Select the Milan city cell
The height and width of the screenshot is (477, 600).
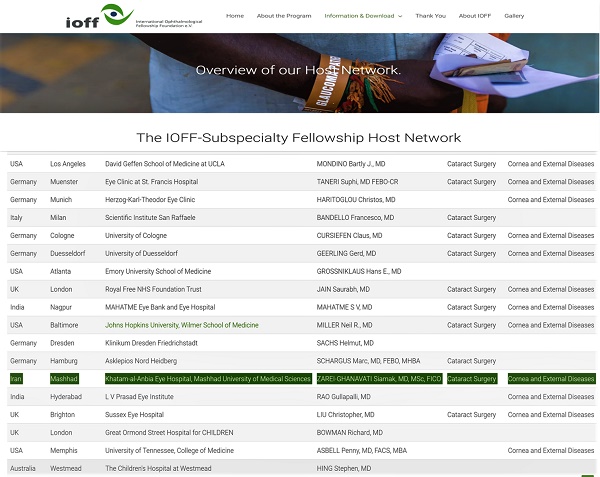[58, 218]
